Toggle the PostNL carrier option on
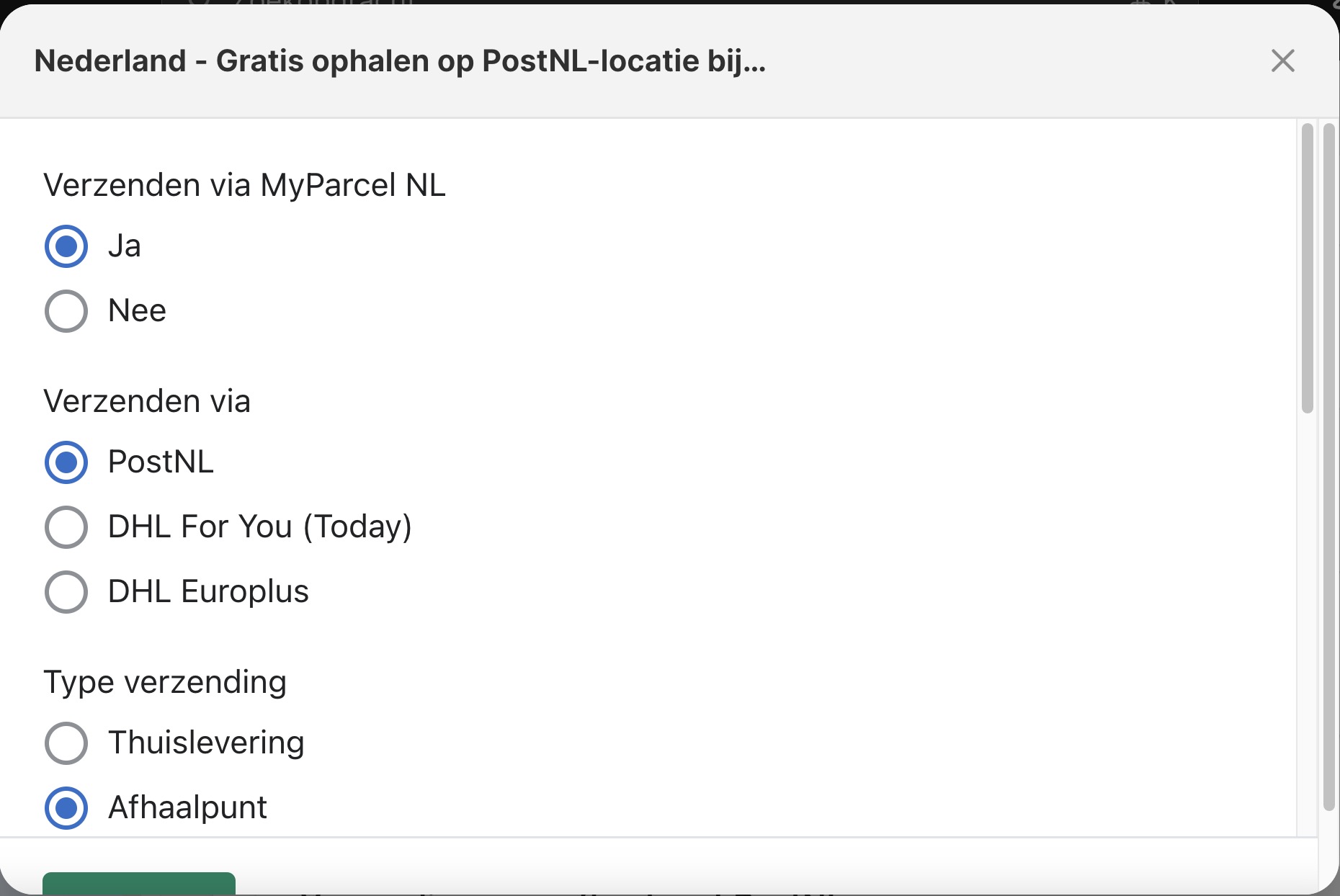This screenshot has height=896, width=1340. pyautogui.click(x=66, y=462)
